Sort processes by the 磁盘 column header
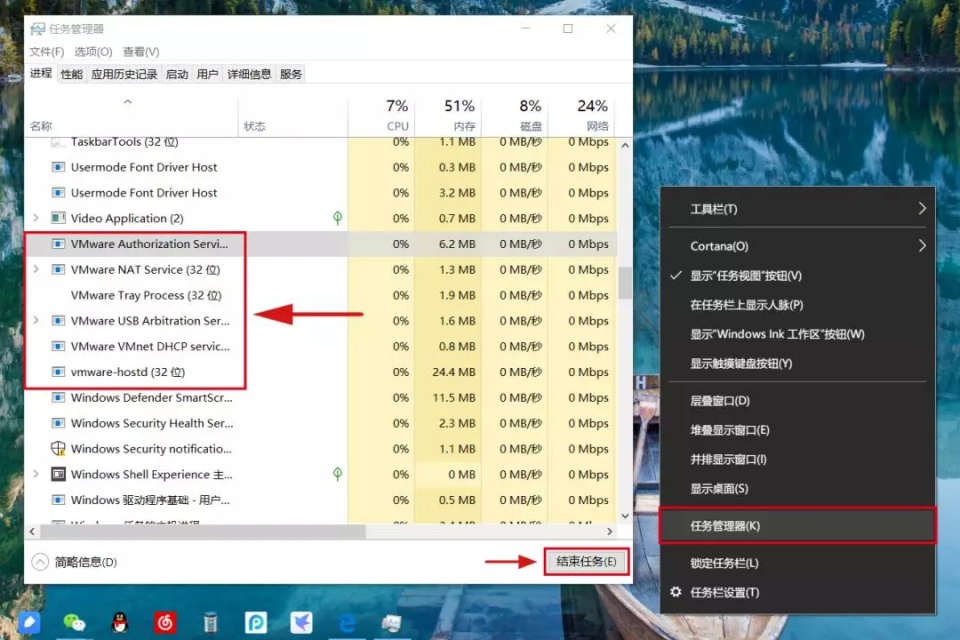The height and width of the screenshot is (640, 960). (515, 115)
